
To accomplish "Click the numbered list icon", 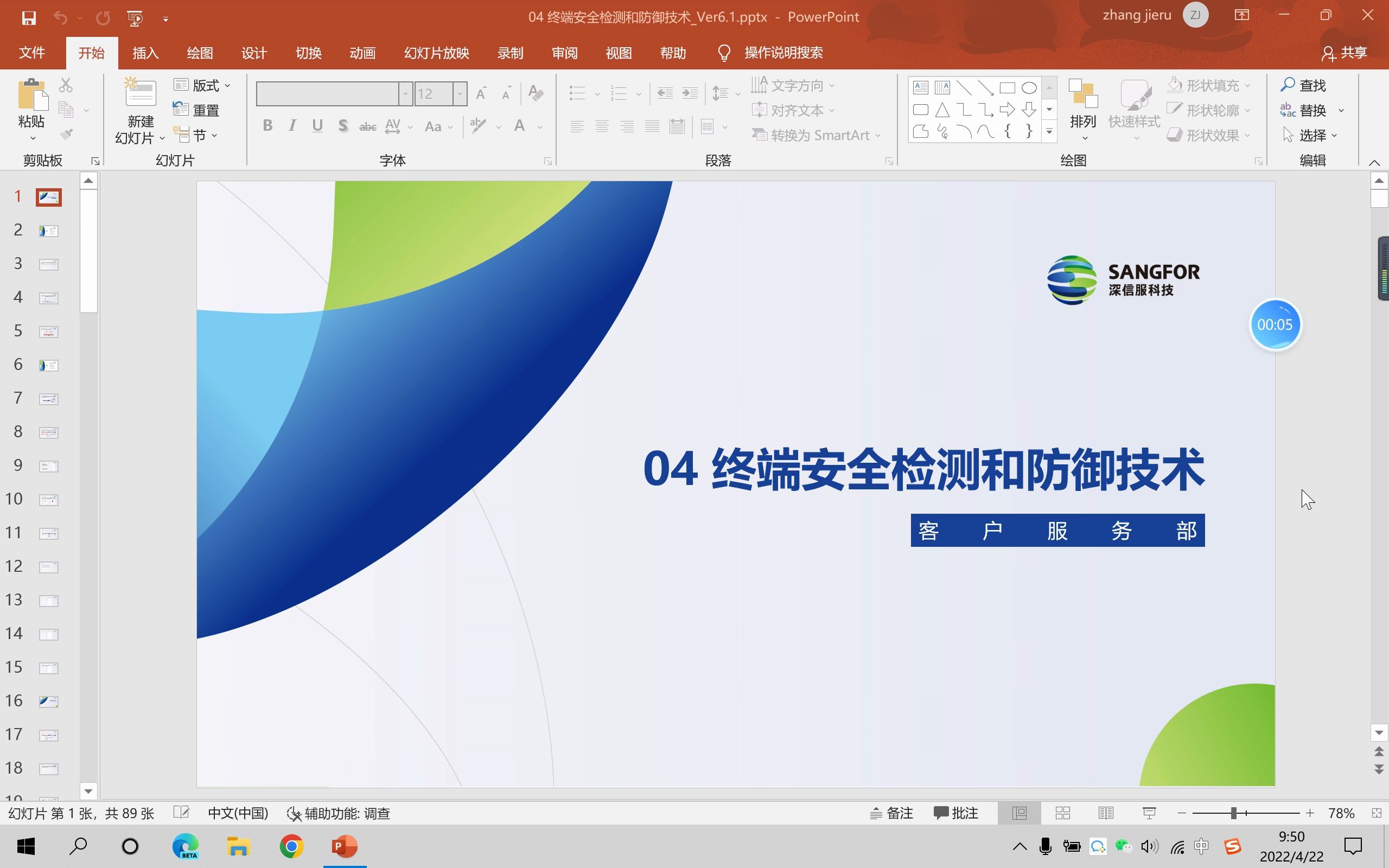I will click(x=619, y=93).
